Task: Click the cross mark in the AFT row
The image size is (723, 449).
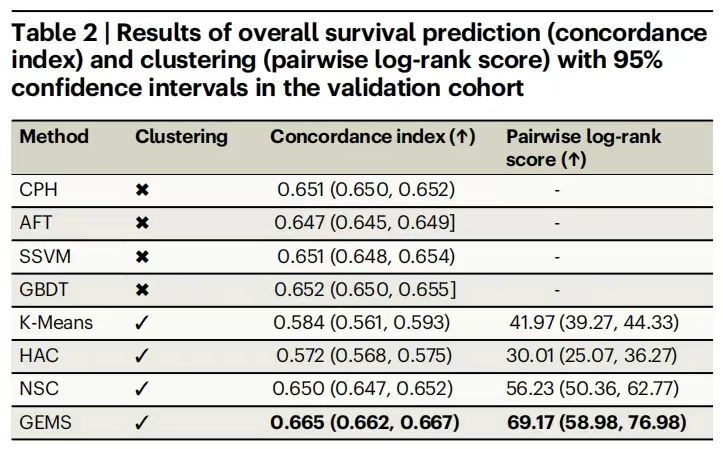Action: point(142,223)
